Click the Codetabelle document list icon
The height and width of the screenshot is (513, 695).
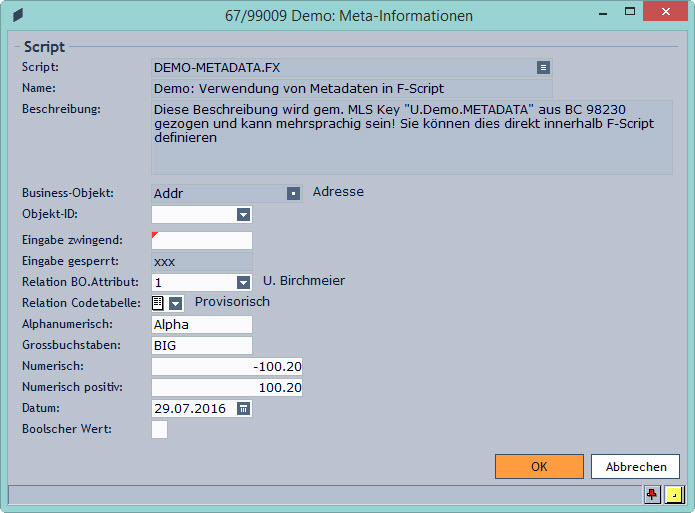[158, 303]
